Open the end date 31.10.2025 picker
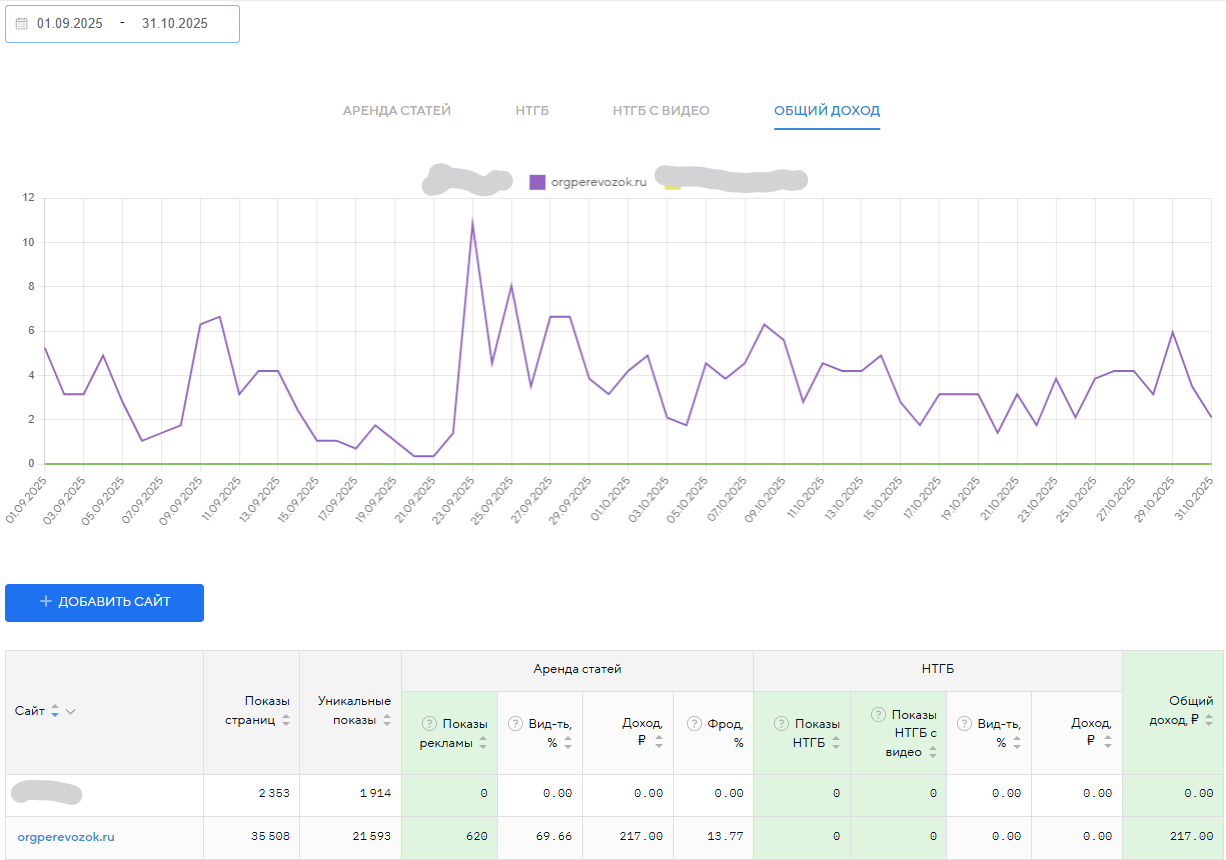 pos(175,24)
